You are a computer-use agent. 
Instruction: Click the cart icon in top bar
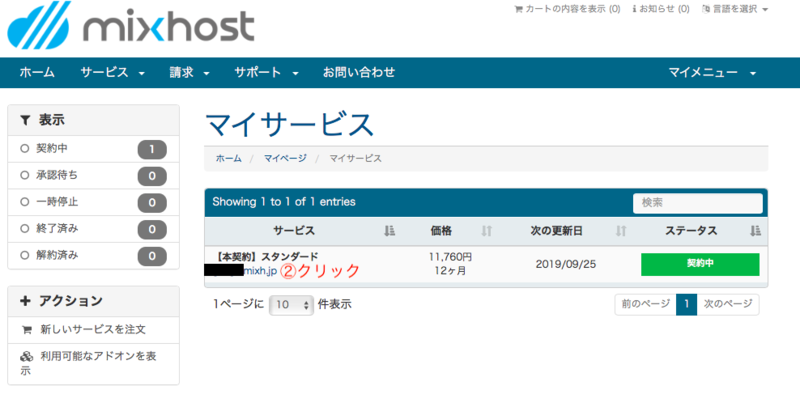[x=518, y=9]
